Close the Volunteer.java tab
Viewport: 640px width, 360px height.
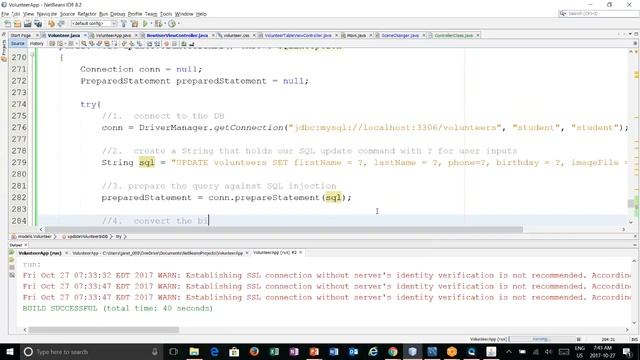[85, 36]
